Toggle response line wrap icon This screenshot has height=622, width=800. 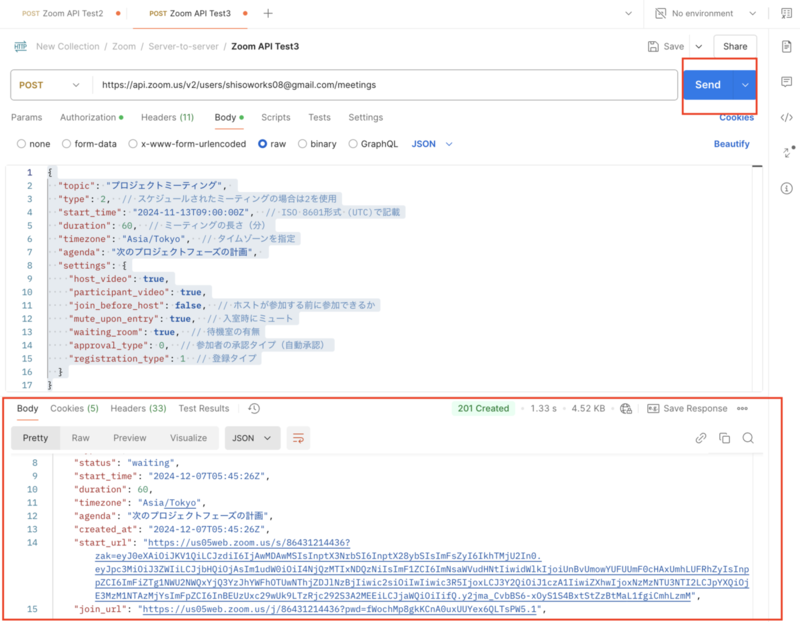click(x=298, y=438)
